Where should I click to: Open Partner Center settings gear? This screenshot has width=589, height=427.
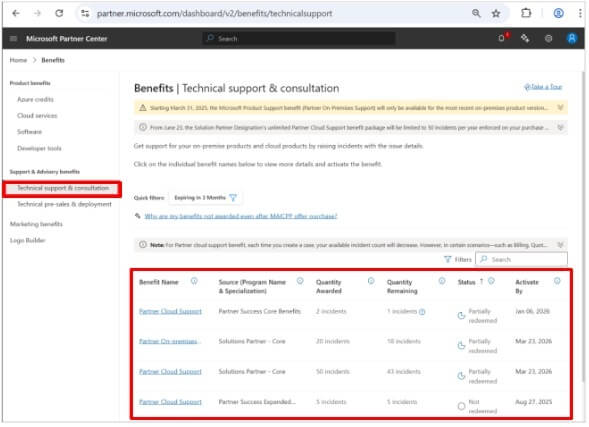click(548, 38)
